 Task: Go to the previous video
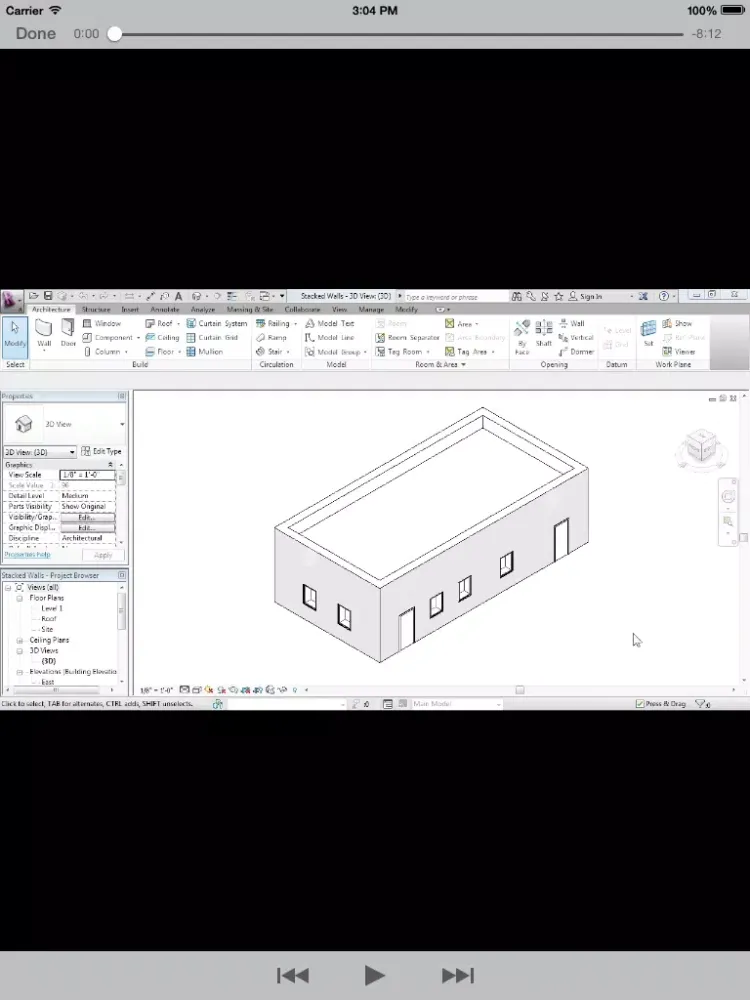[x=293, y=975]
